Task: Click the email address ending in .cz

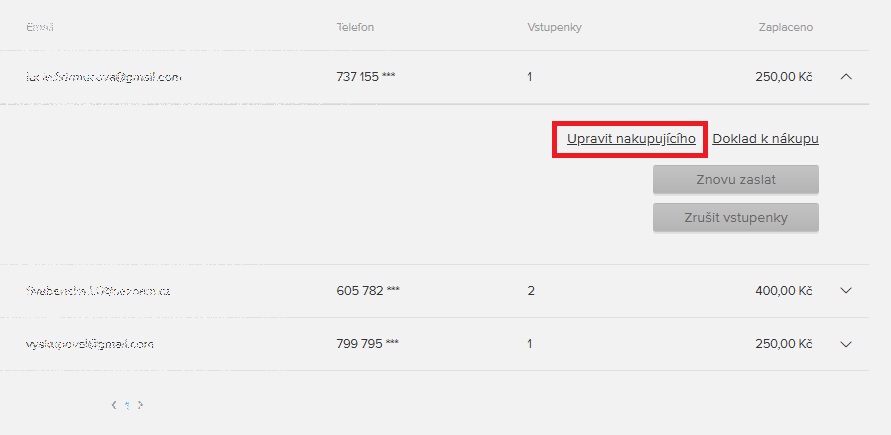Action: 98,291
